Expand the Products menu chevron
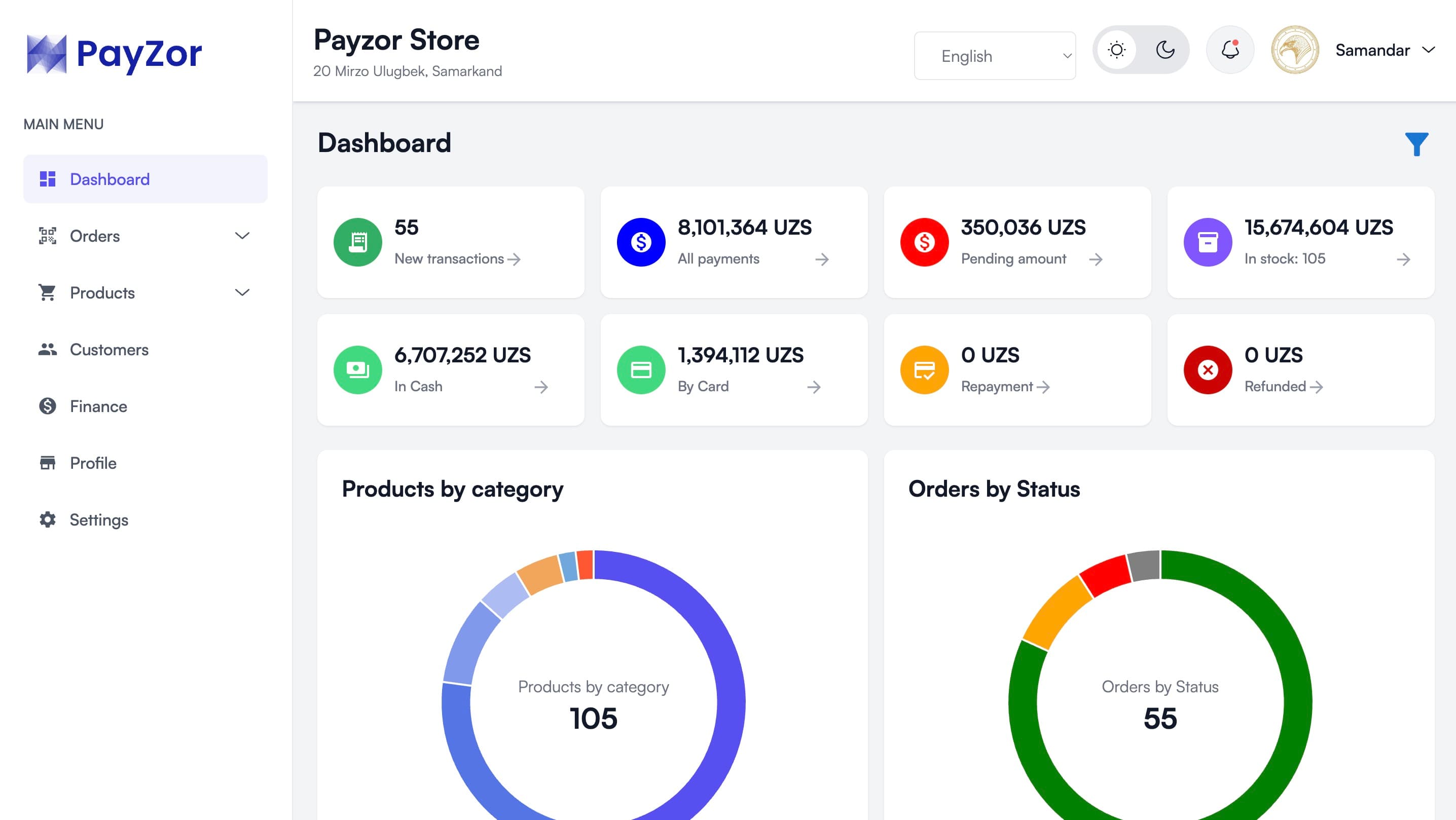 click(x=242, y=292)
